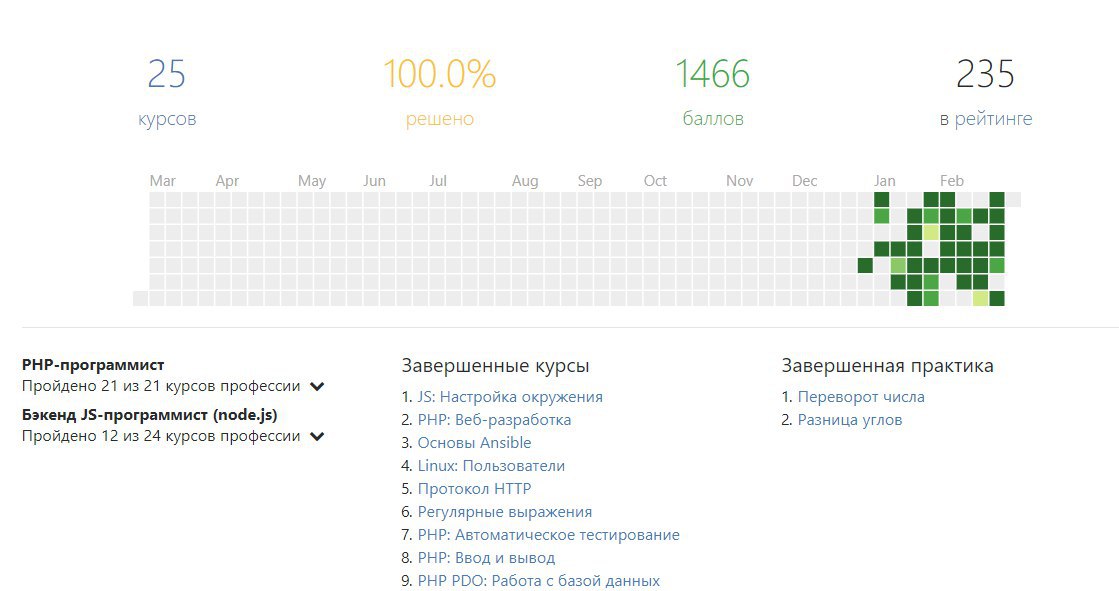Open the Протокол HTTP course
Viewport: 1119px width, 591px height.
[474, 489]
